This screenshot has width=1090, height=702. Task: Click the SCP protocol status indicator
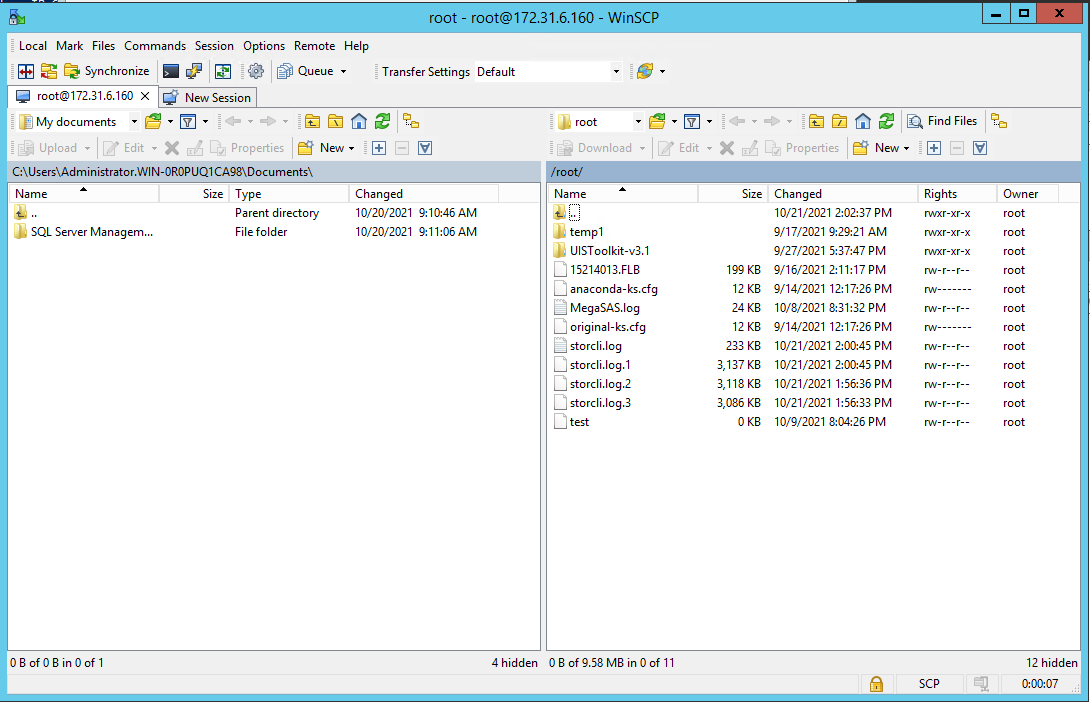tap(929, 684)
